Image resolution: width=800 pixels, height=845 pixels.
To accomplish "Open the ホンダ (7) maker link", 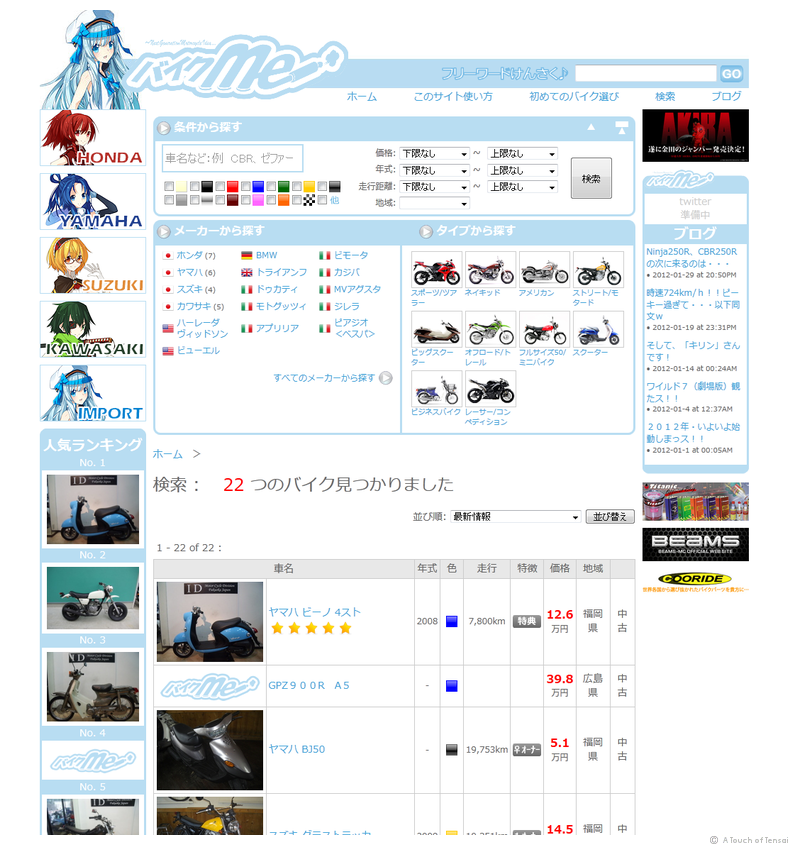I will (x=196, y=255).
